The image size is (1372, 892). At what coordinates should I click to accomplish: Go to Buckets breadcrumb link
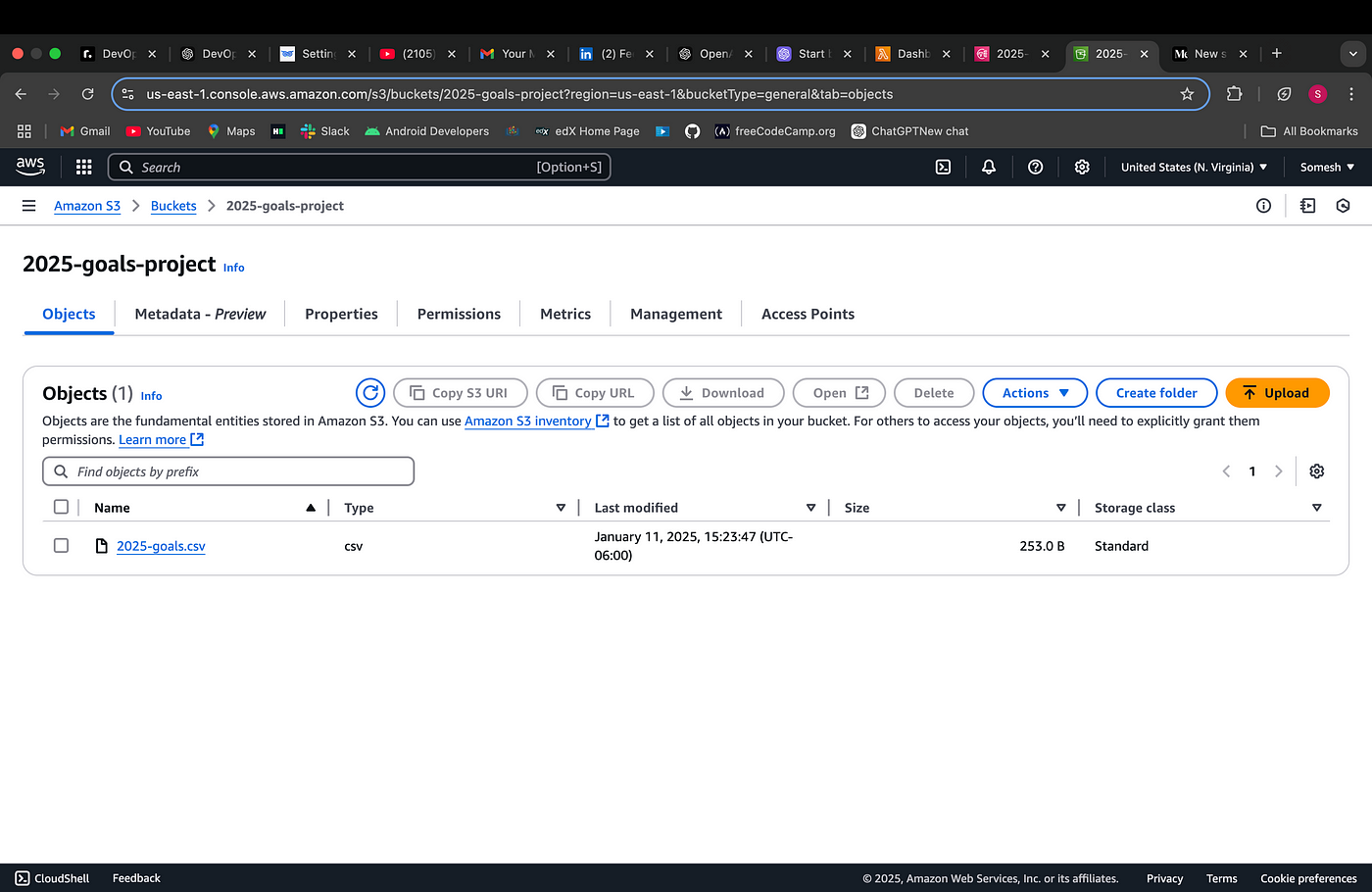coord(173,206)
